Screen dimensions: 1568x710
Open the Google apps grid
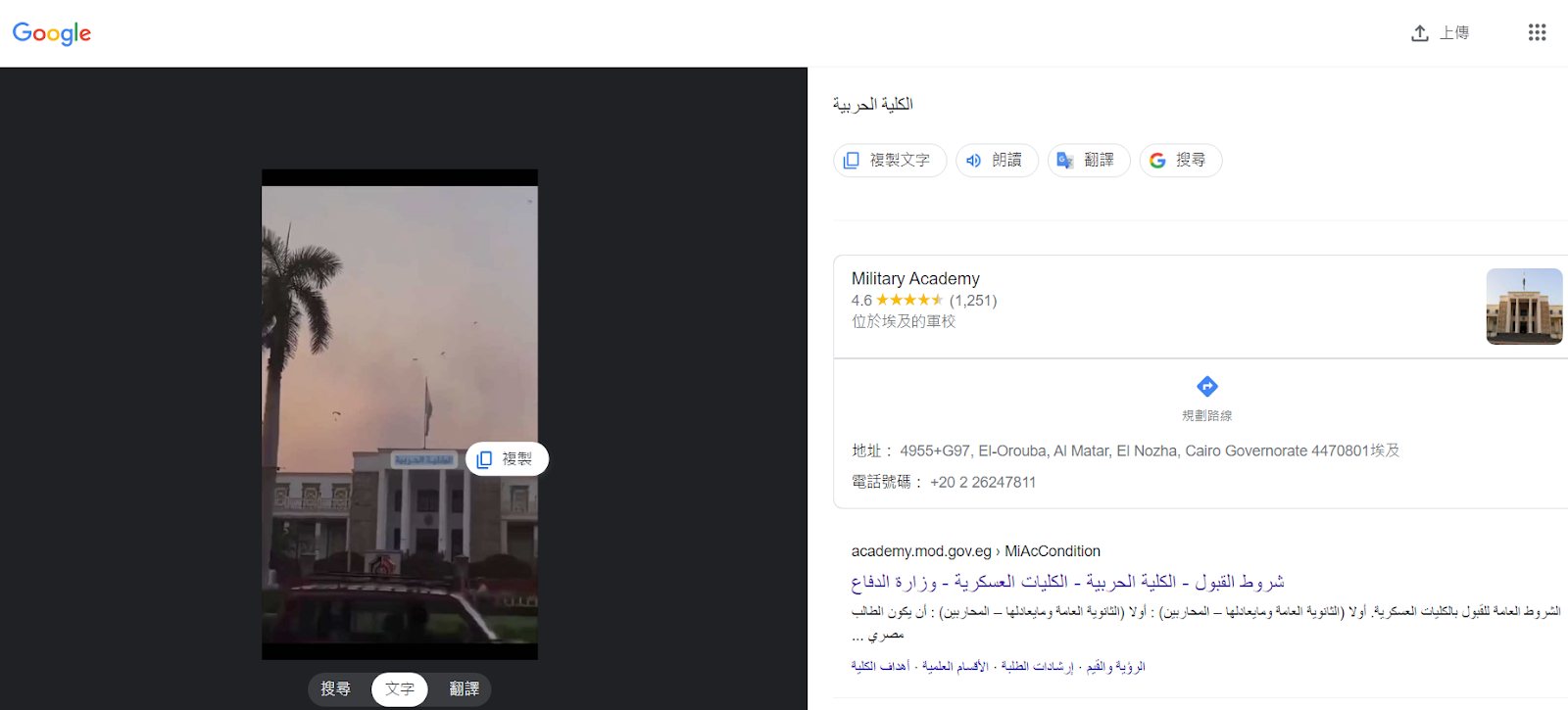click(1537, 32)
